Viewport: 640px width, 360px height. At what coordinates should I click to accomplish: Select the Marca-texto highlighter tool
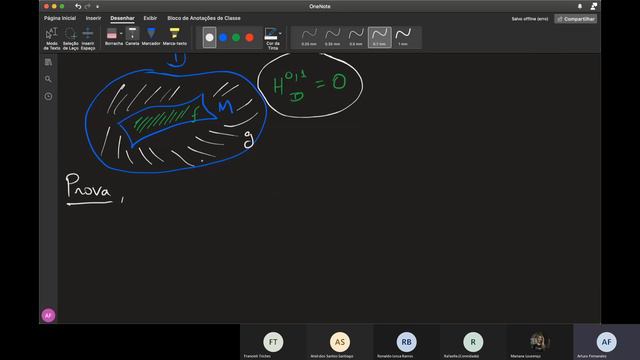coord(175,36)
